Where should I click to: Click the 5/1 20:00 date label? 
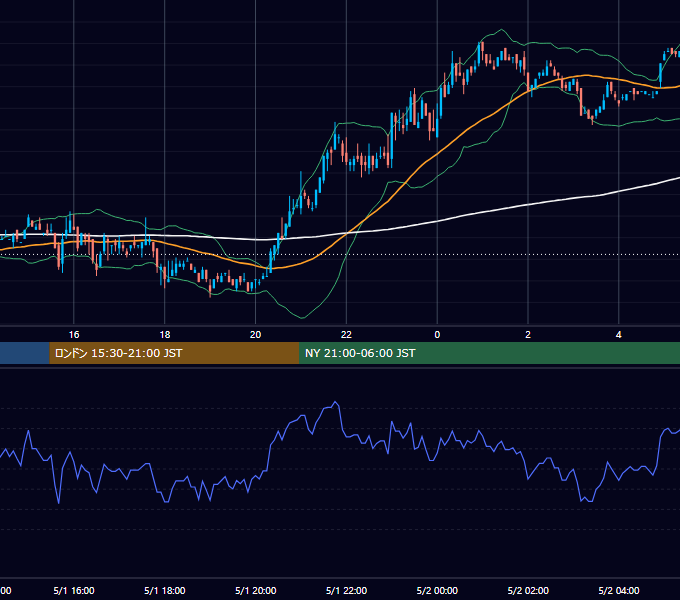pyautogui.click(x=255, y=590)
